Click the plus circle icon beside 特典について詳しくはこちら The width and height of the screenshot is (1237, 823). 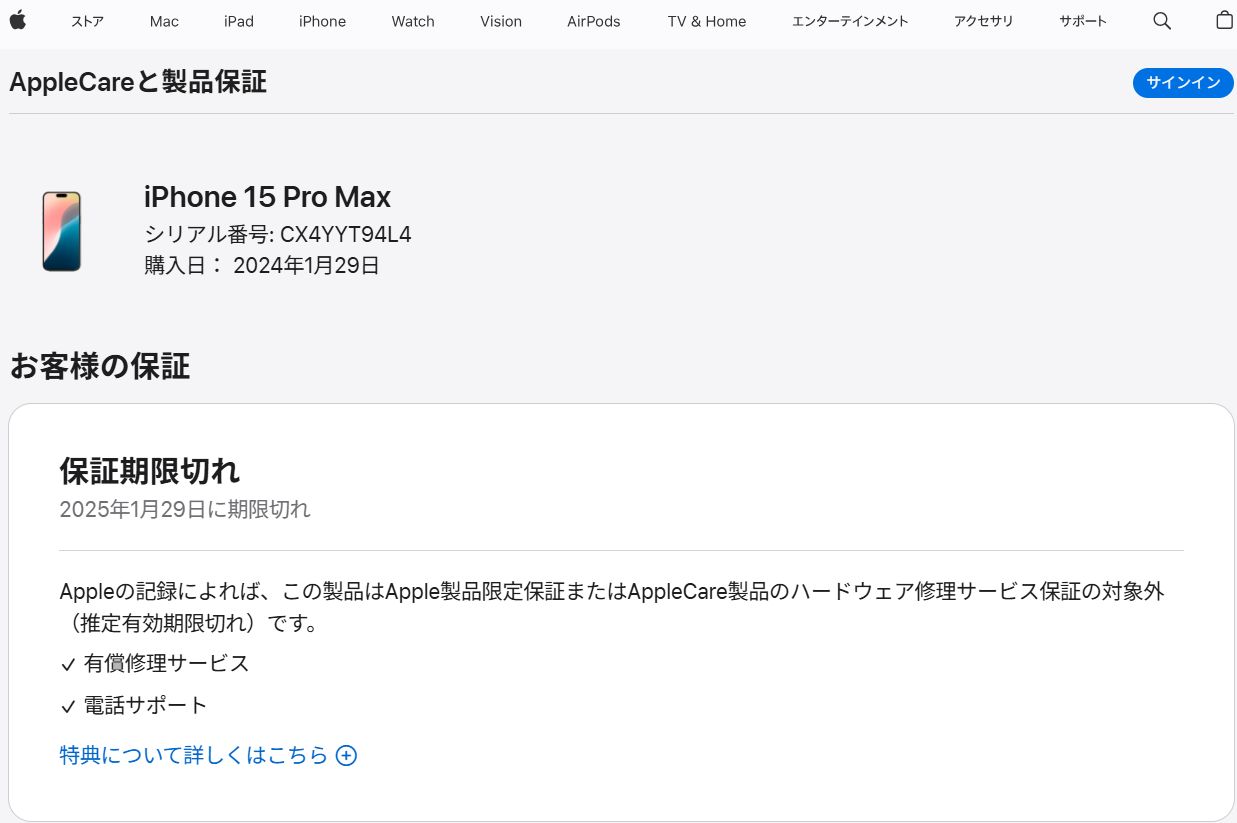click(346, 755)
